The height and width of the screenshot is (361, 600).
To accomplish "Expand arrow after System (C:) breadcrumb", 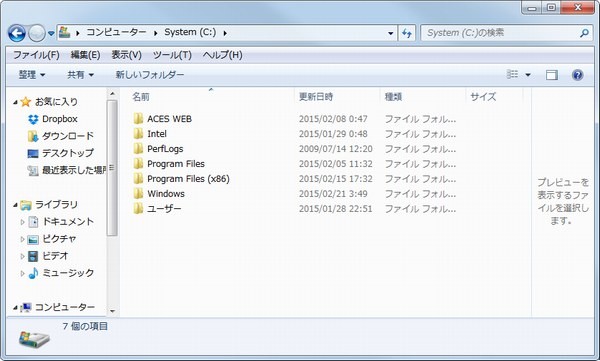I will [x=225, y=33].
